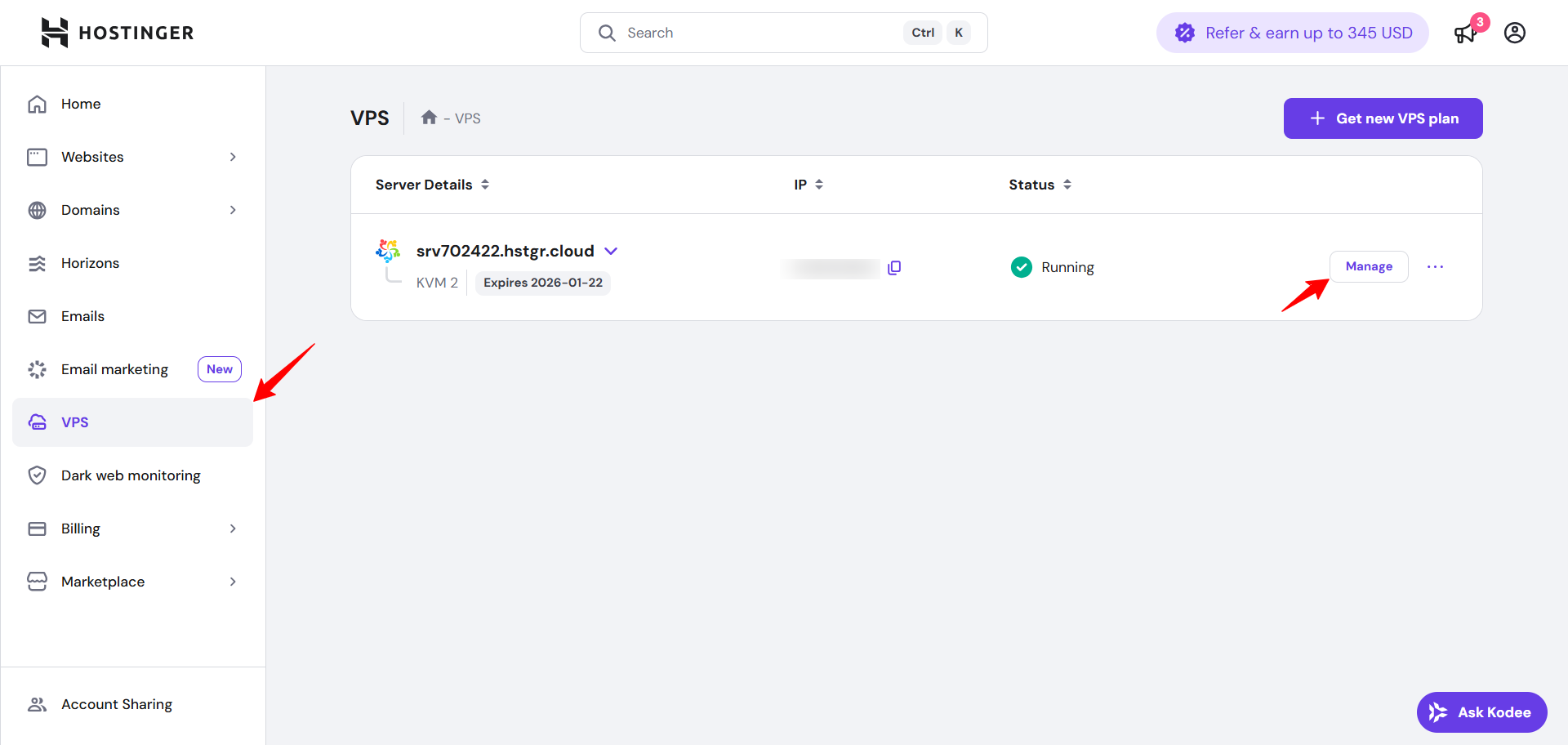Click the Domains globe icon
The width and height of the screenshot is (1568, 745).
38,210
